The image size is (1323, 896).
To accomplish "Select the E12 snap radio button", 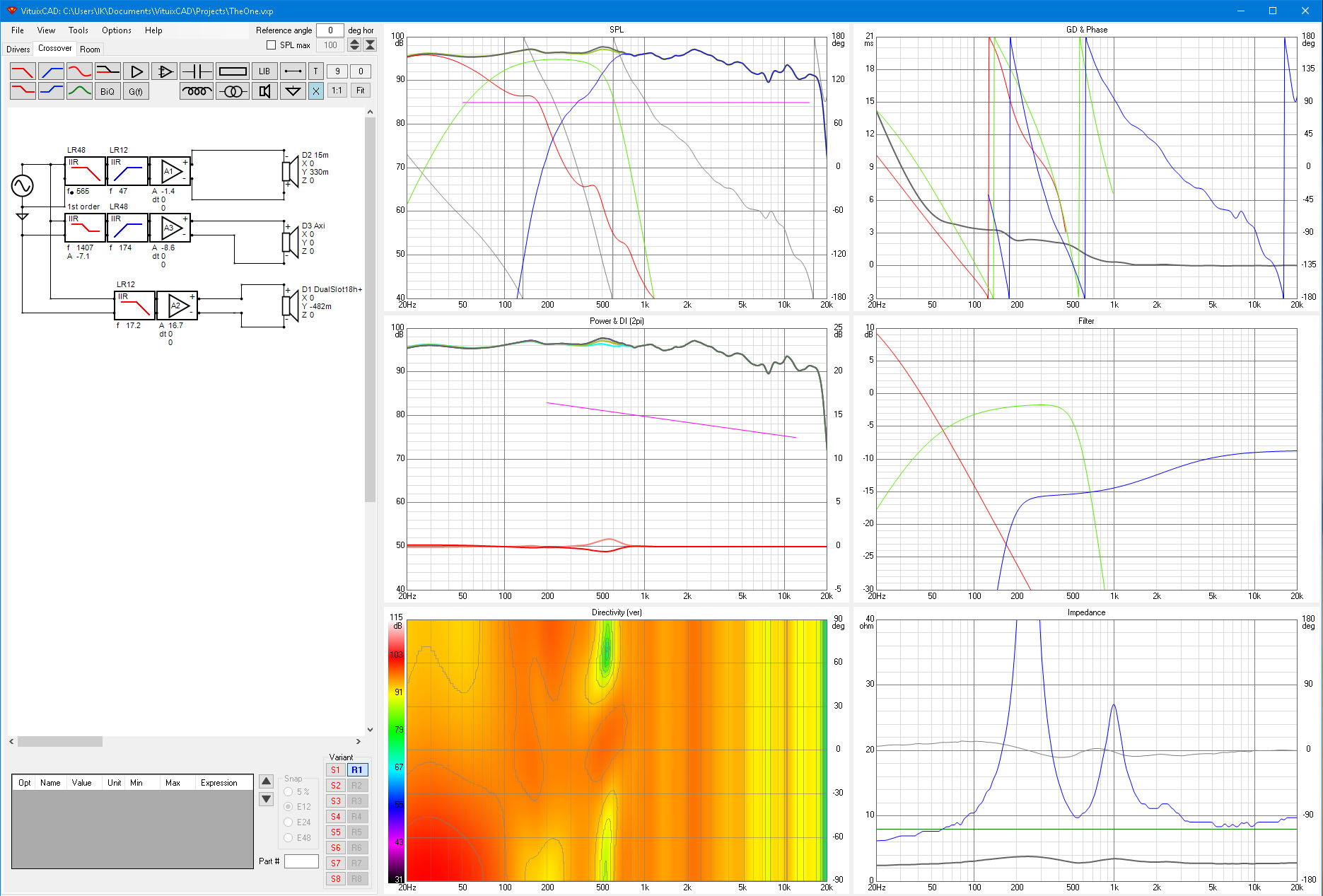I will click(x=289, y=807).
